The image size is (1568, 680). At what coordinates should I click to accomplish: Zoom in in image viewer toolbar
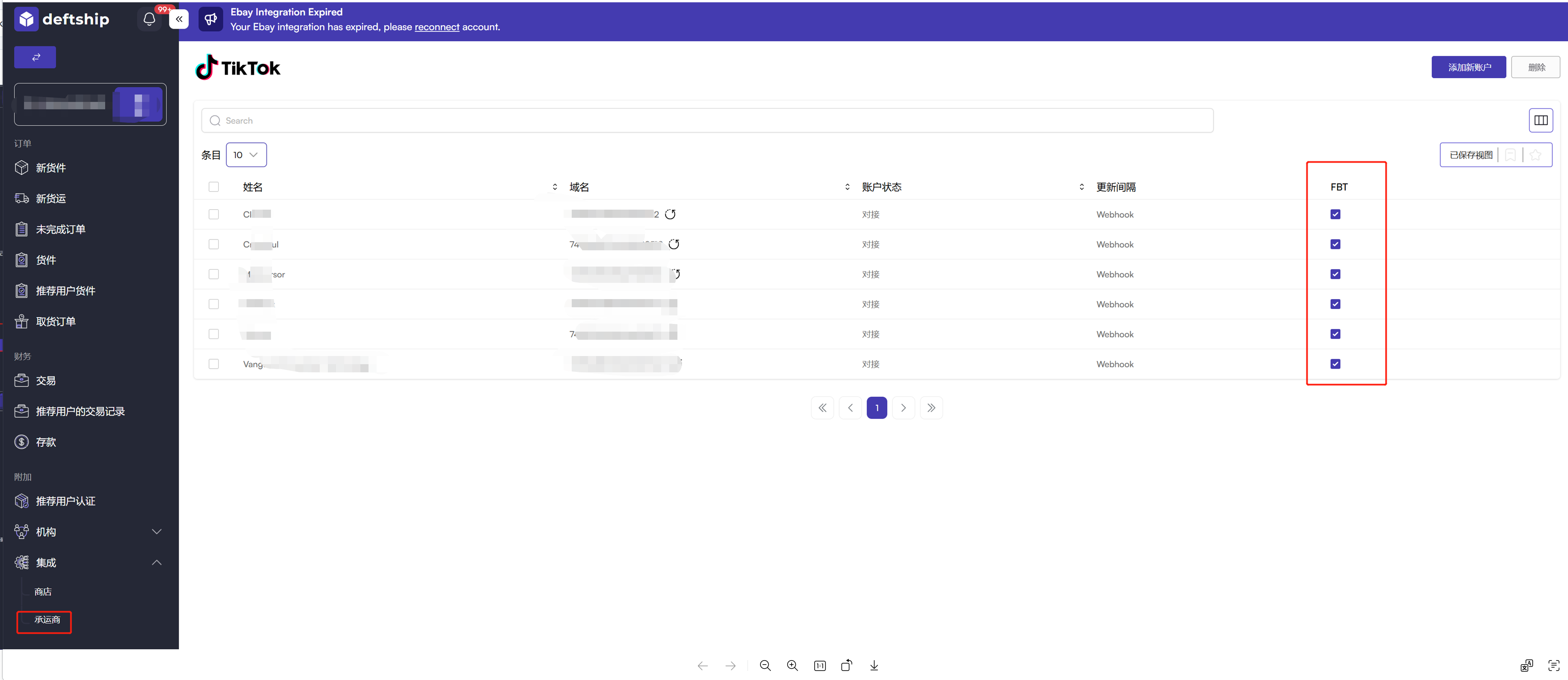tap(793, 666)
